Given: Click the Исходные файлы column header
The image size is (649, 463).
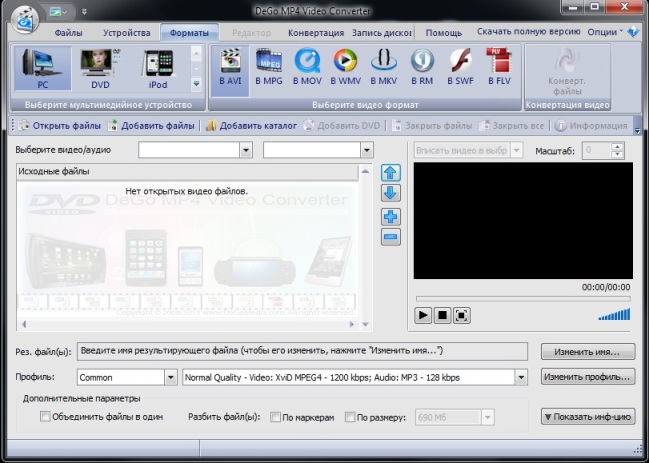Looking at the screenshot, I should pos(187,171).
